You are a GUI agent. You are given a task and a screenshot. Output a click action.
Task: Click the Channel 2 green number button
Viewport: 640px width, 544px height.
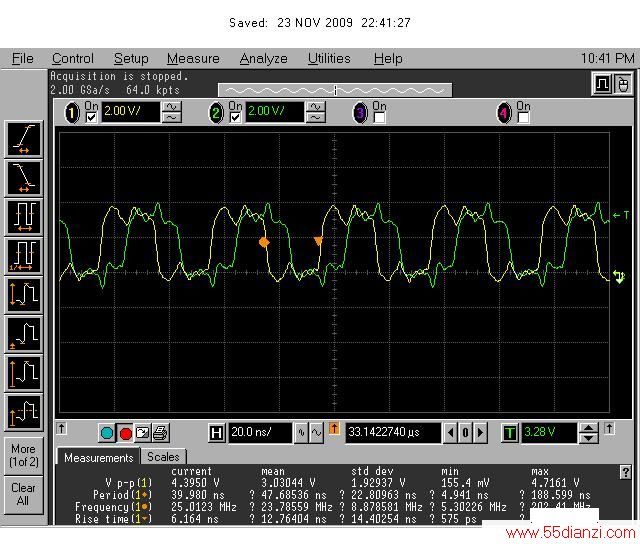pyautogui.click(x=216, y=113)
